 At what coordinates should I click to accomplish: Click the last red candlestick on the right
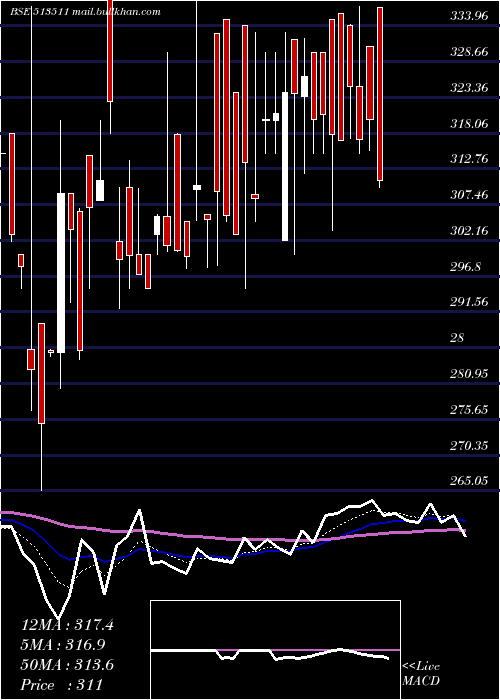pyautogui.click(x=380, y=94)
